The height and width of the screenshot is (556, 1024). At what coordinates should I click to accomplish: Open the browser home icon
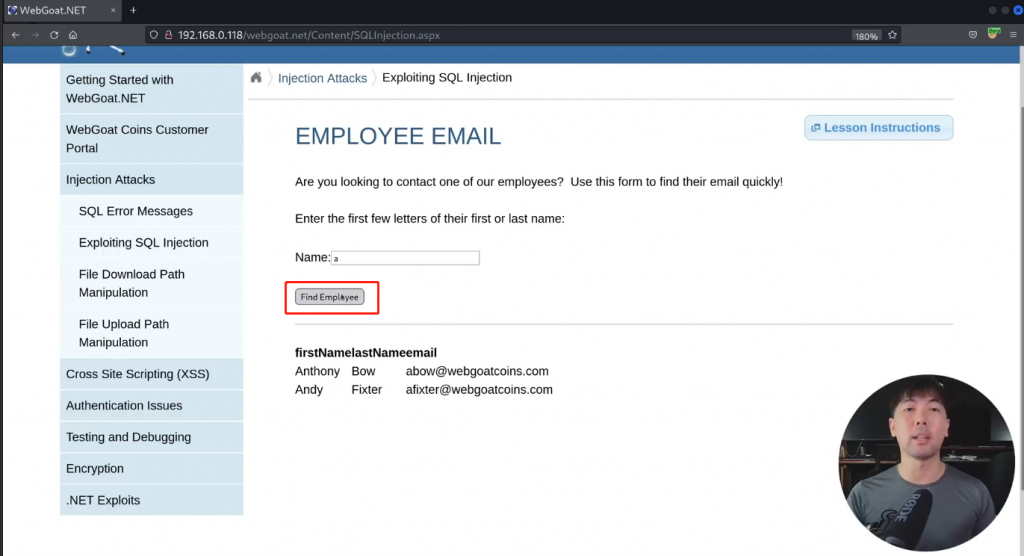(73, 35)
